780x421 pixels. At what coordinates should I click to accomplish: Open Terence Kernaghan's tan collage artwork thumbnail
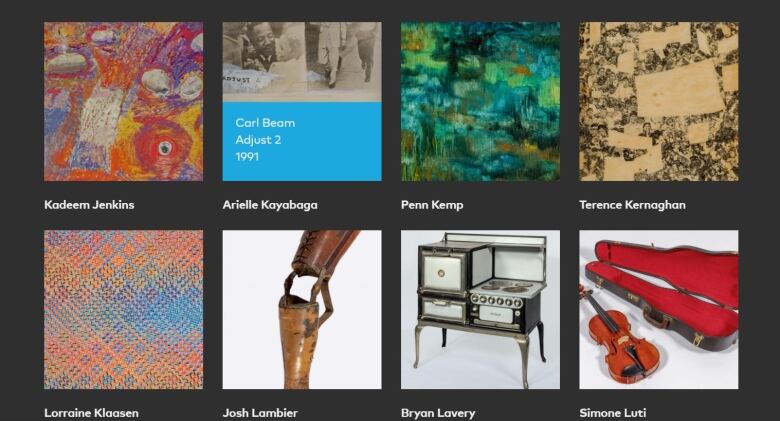coord(659,101)
